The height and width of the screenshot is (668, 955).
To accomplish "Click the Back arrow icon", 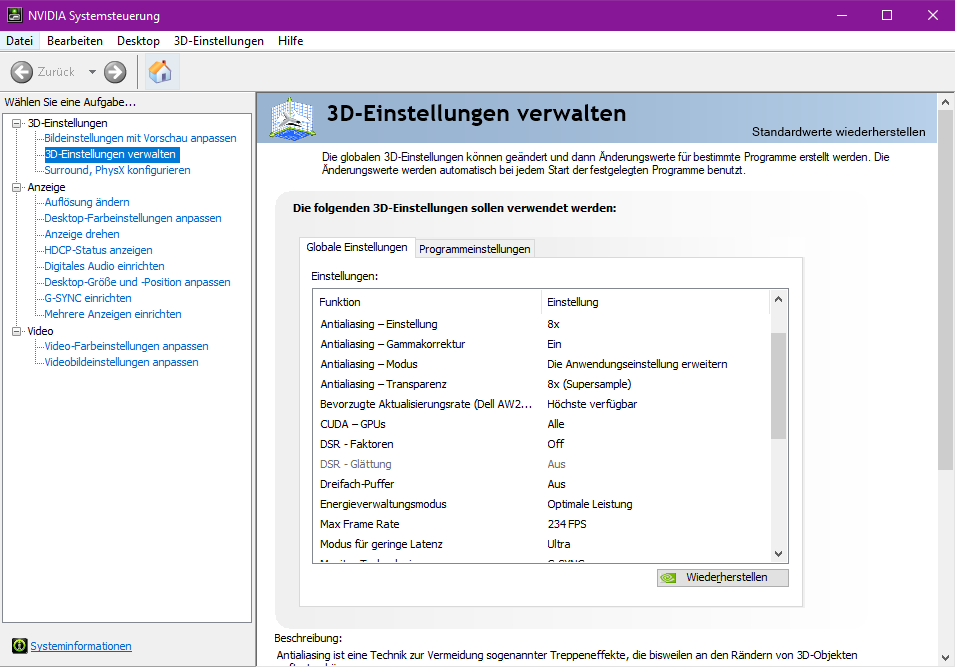I will (x=21, y=72).
